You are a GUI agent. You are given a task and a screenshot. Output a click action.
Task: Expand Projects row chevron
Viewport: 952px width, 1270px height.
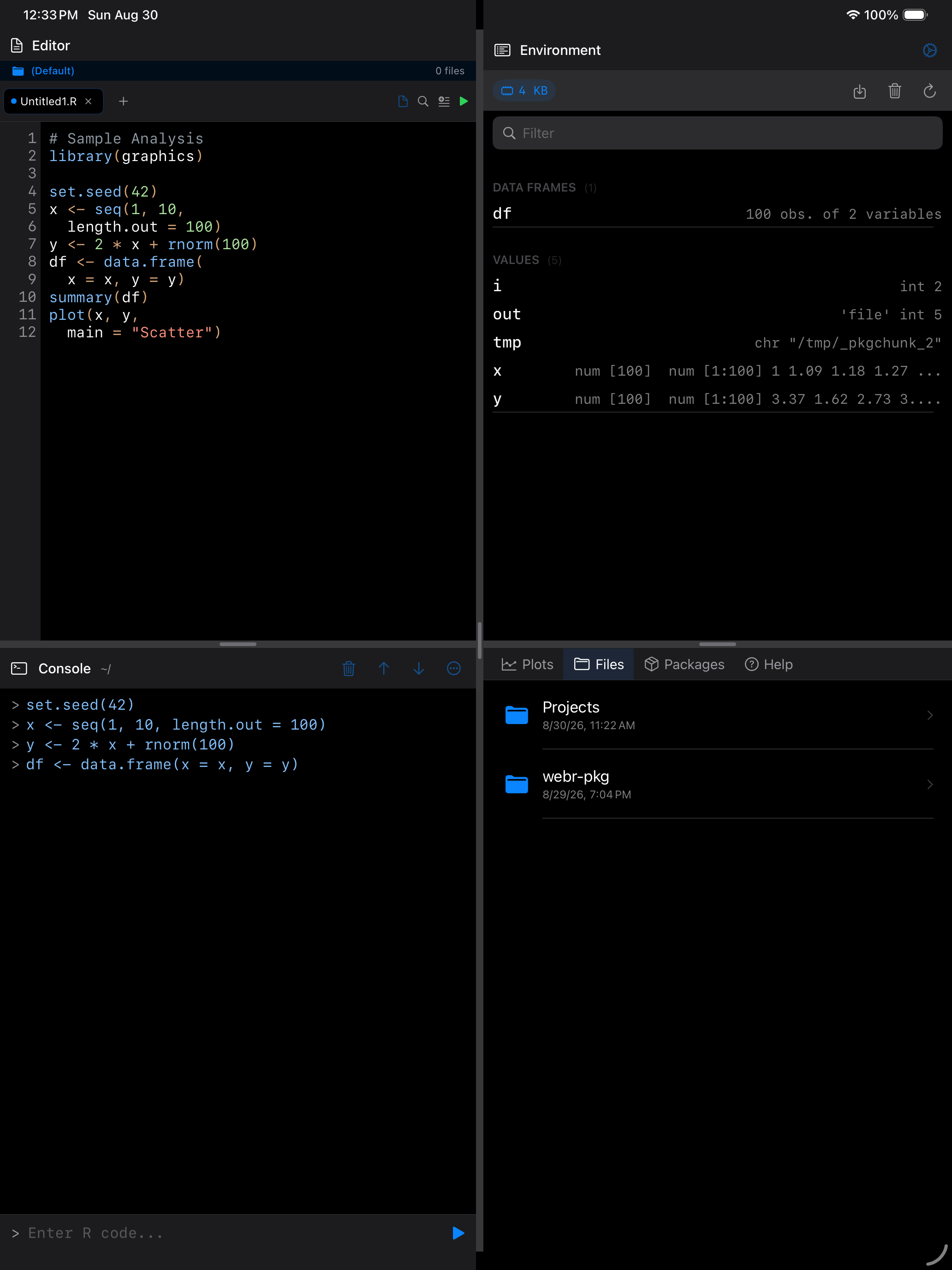point(929,715)
